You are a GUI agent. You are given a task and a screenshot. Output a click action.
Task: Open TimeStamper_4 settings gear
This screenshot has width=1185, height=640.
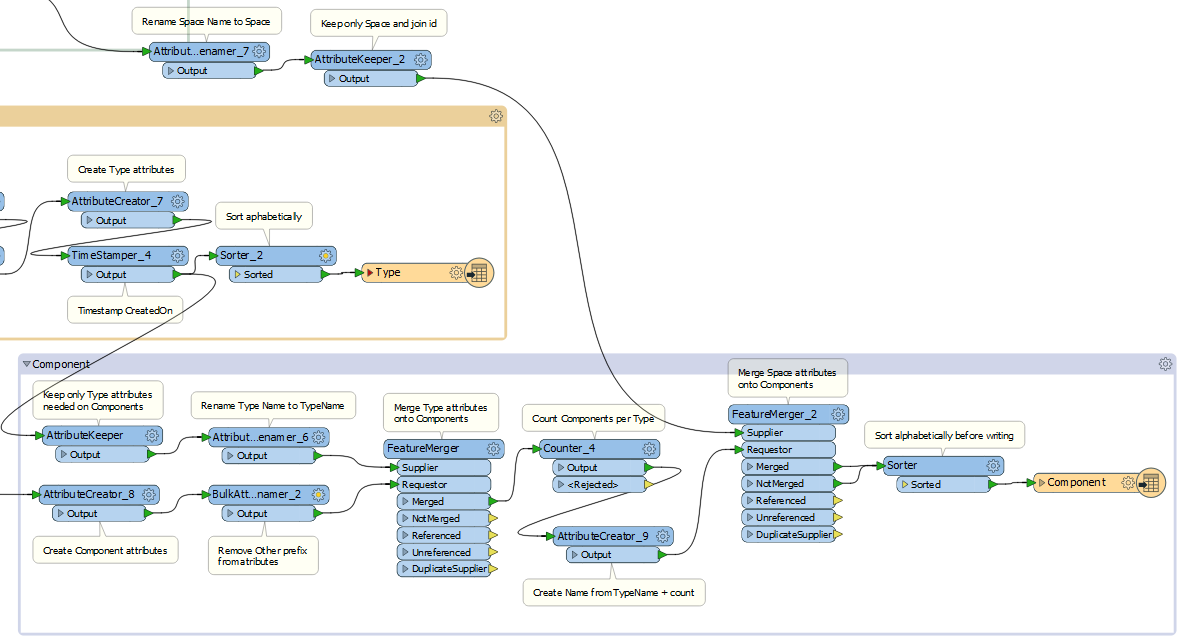point(177,255)
